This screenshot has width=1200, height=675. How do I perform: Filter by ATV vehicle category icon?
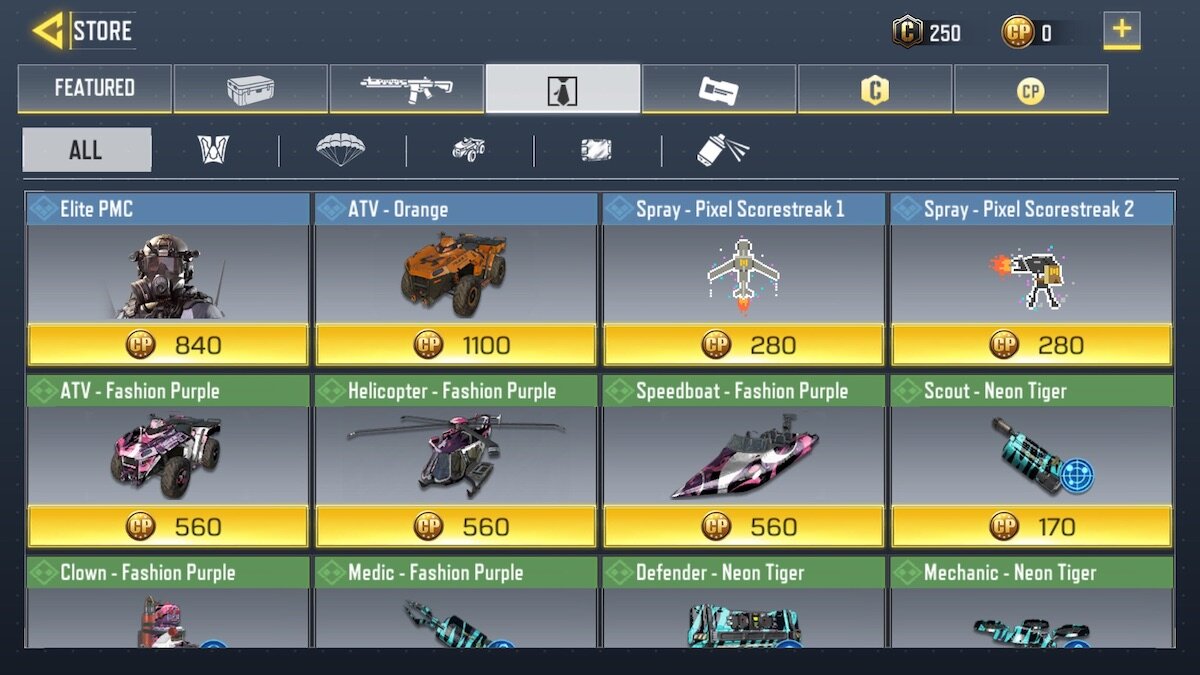click(468, 151)
